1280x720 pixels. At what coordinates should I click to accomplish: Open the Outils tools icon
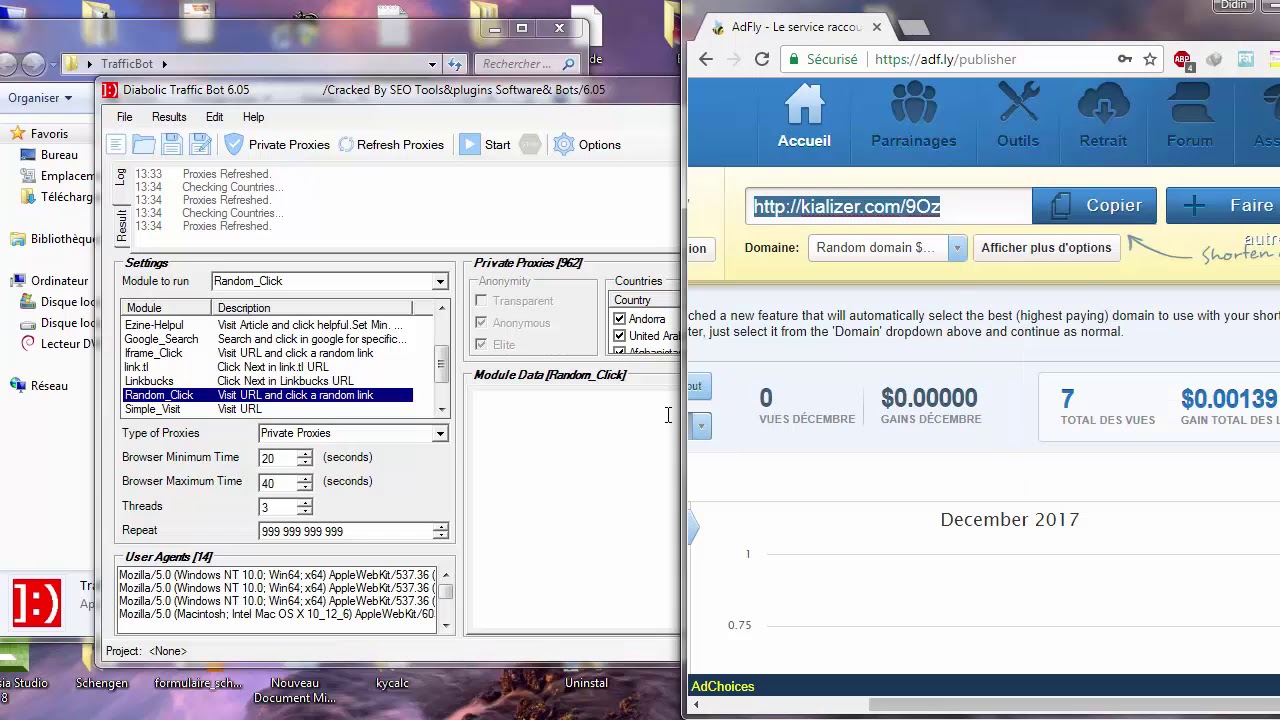click(1017, 116)
